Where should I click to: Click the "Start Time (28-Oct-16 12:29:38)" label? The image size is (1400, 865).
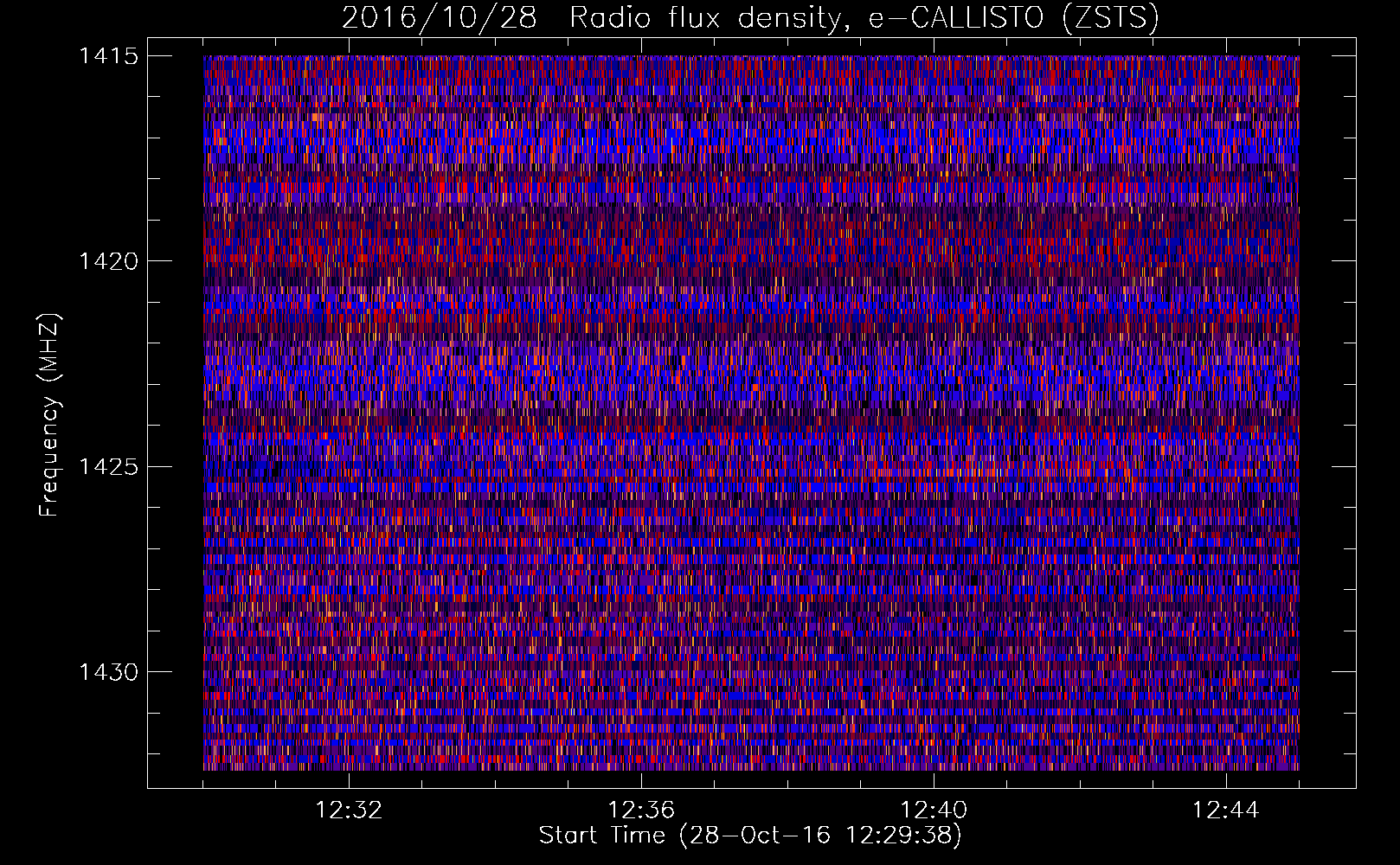[x=750, y=836]
